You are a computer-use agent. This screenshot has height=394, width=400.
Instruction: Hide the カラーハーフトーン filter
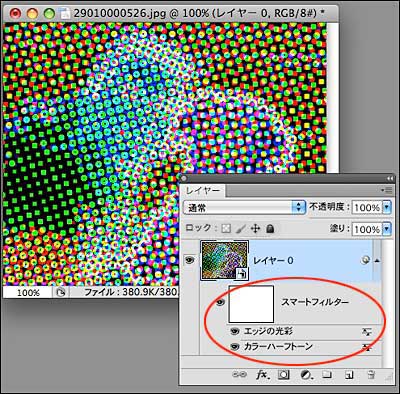point(235,347)
